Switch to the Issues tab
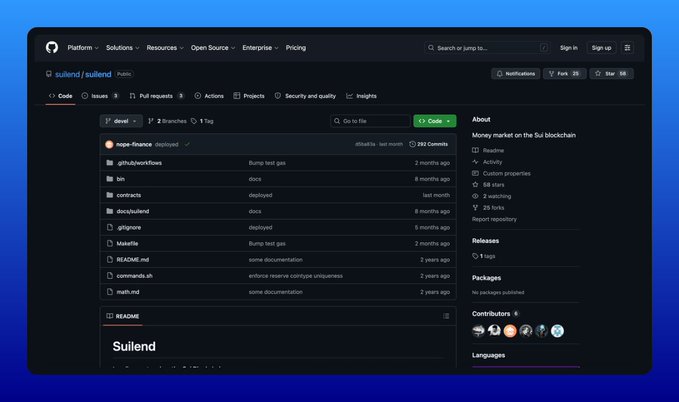Screen dimensions: 679x402 [x=99, y=96]
